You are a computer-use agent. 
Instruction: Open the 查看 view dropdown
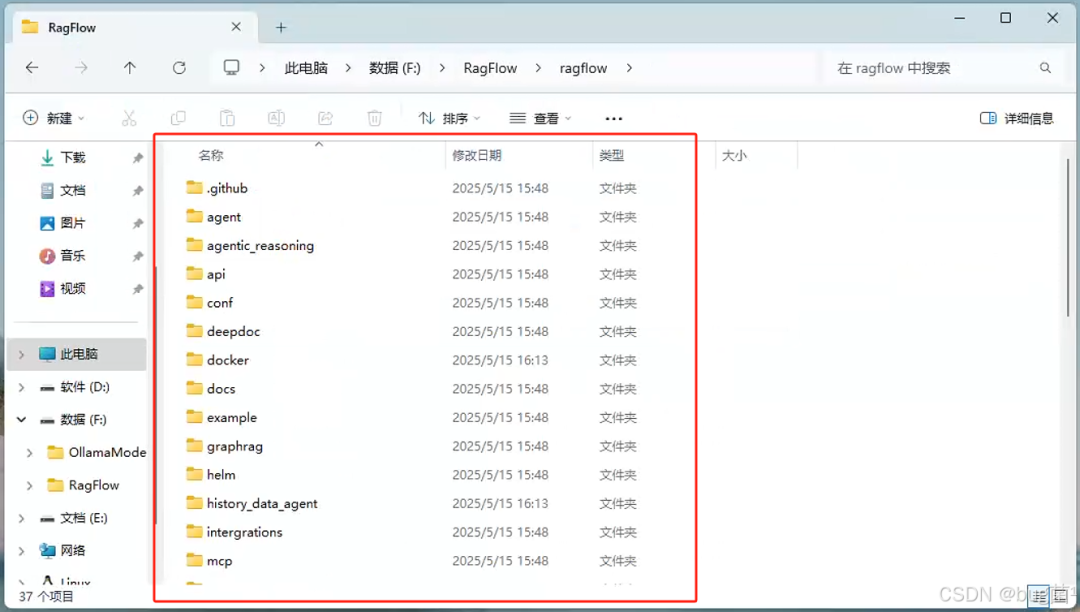coord(541,118)
